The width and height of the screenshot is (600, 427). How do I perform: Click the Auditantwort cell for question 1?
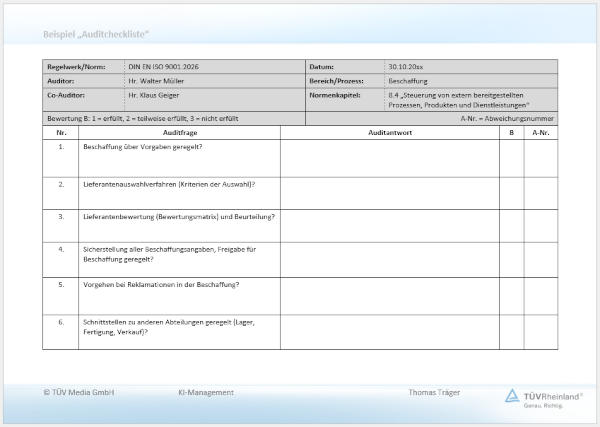click(x=390, y=158)
